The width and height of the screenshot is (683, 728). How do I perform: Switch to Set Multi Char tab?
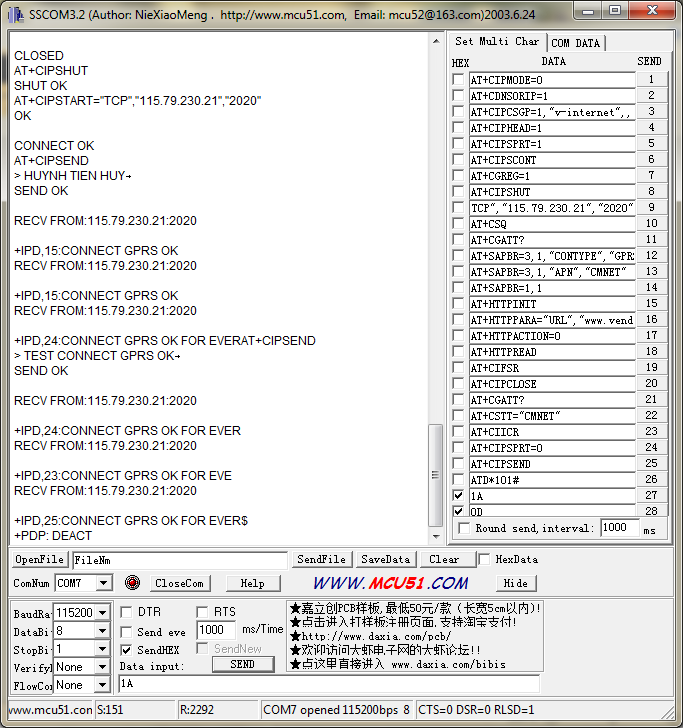point(497,41)
